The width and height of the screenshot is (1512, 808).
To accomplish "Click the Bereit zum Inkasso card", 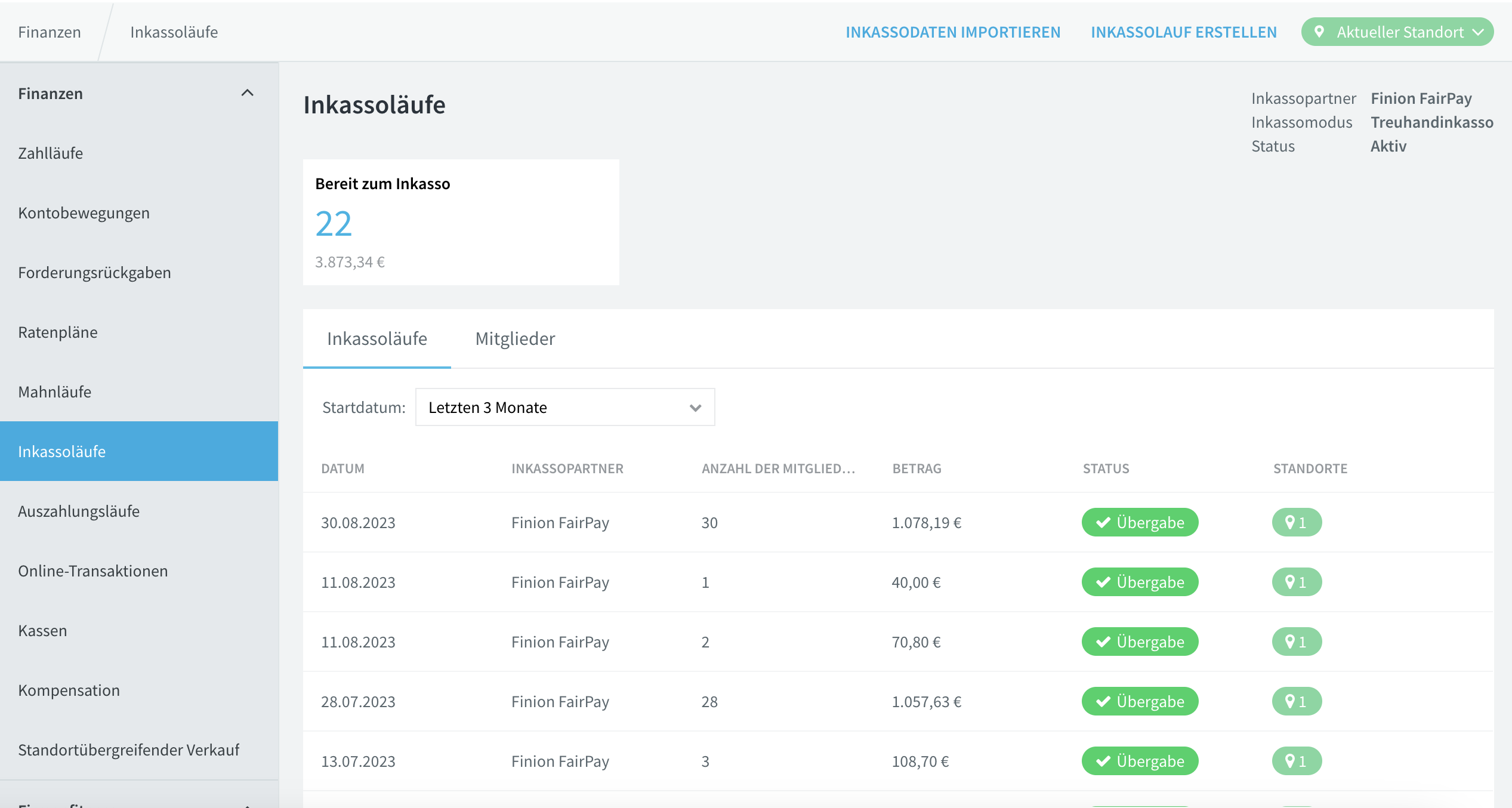I will point(461,222).
